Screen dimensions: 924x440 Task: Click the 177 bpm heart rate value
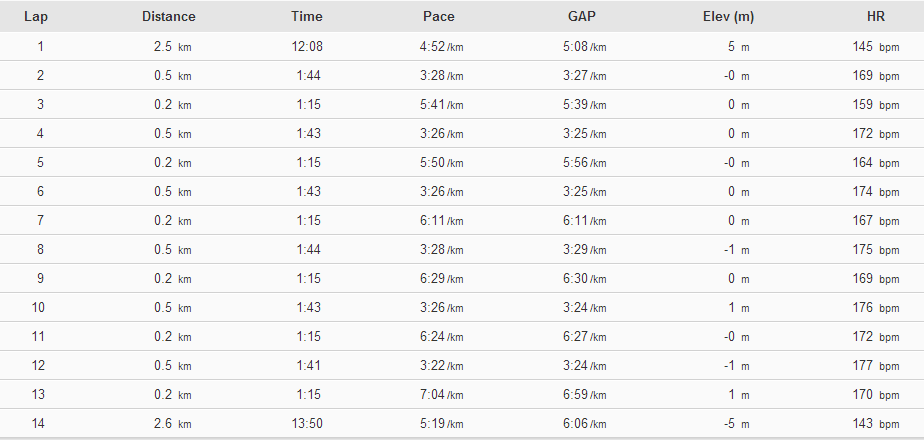876,366
